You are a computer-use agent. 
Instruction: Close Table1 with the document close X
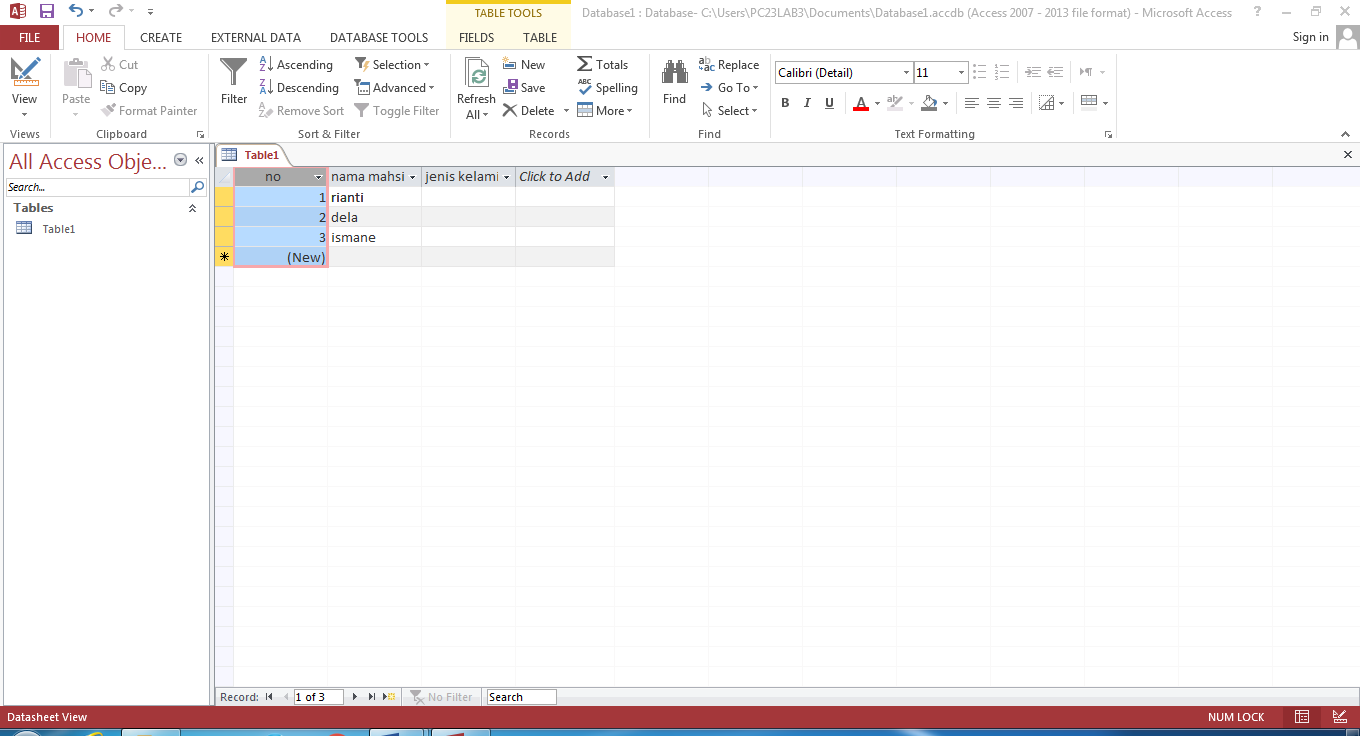[1348, 155]
